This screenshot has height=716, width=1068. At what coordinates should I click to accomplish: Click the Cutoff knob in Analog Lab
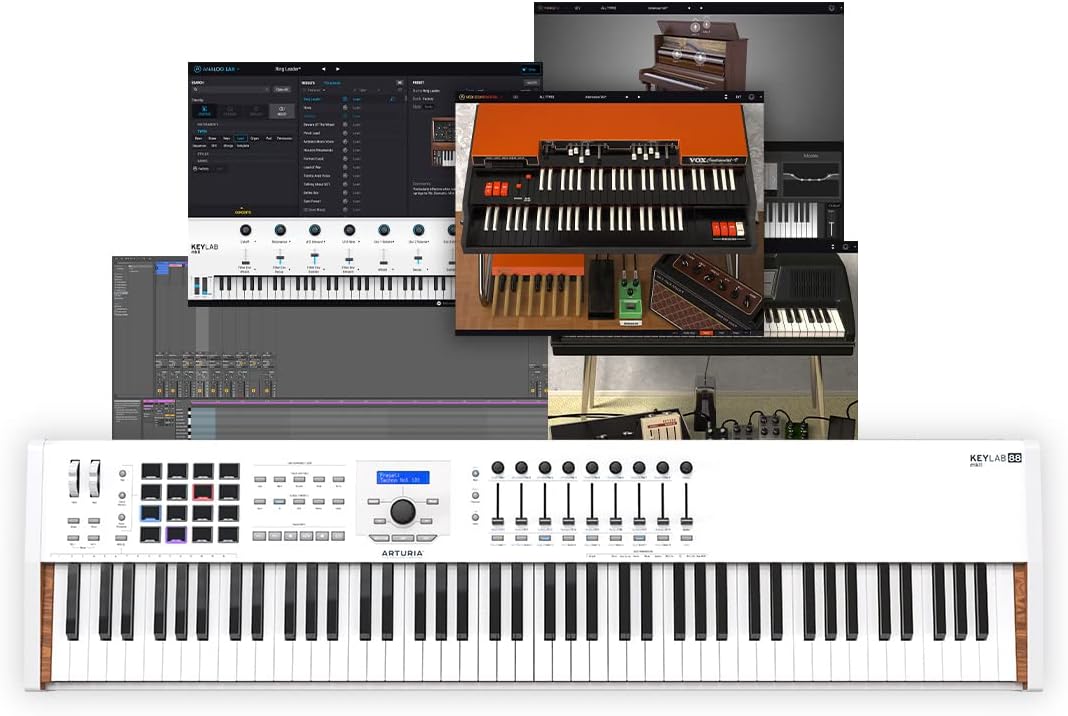[246, 230]
